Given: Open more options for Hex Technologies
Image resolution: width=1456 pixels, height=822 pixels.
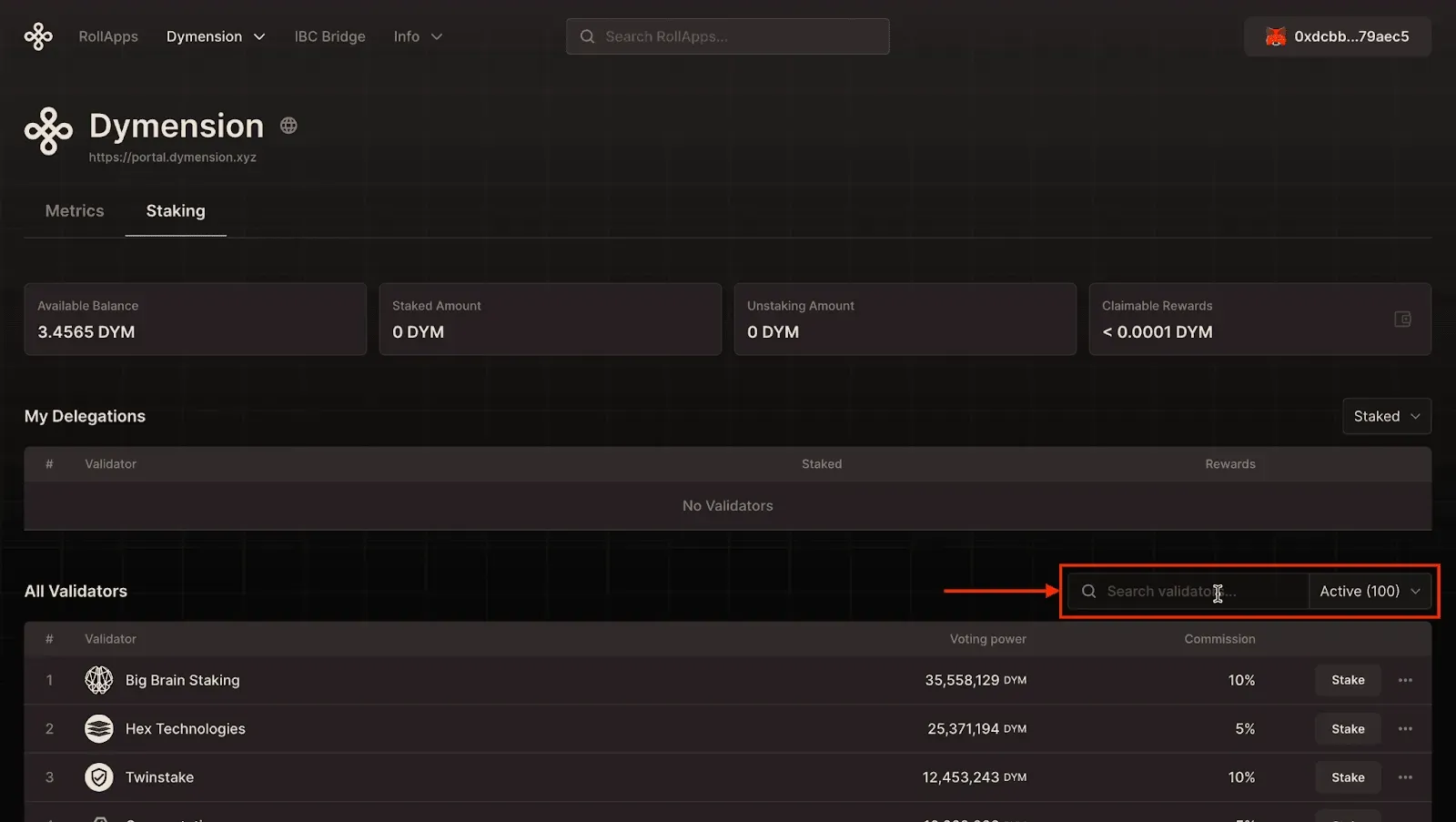Looking at the screenshot, I should click(x=1405, y=728).
